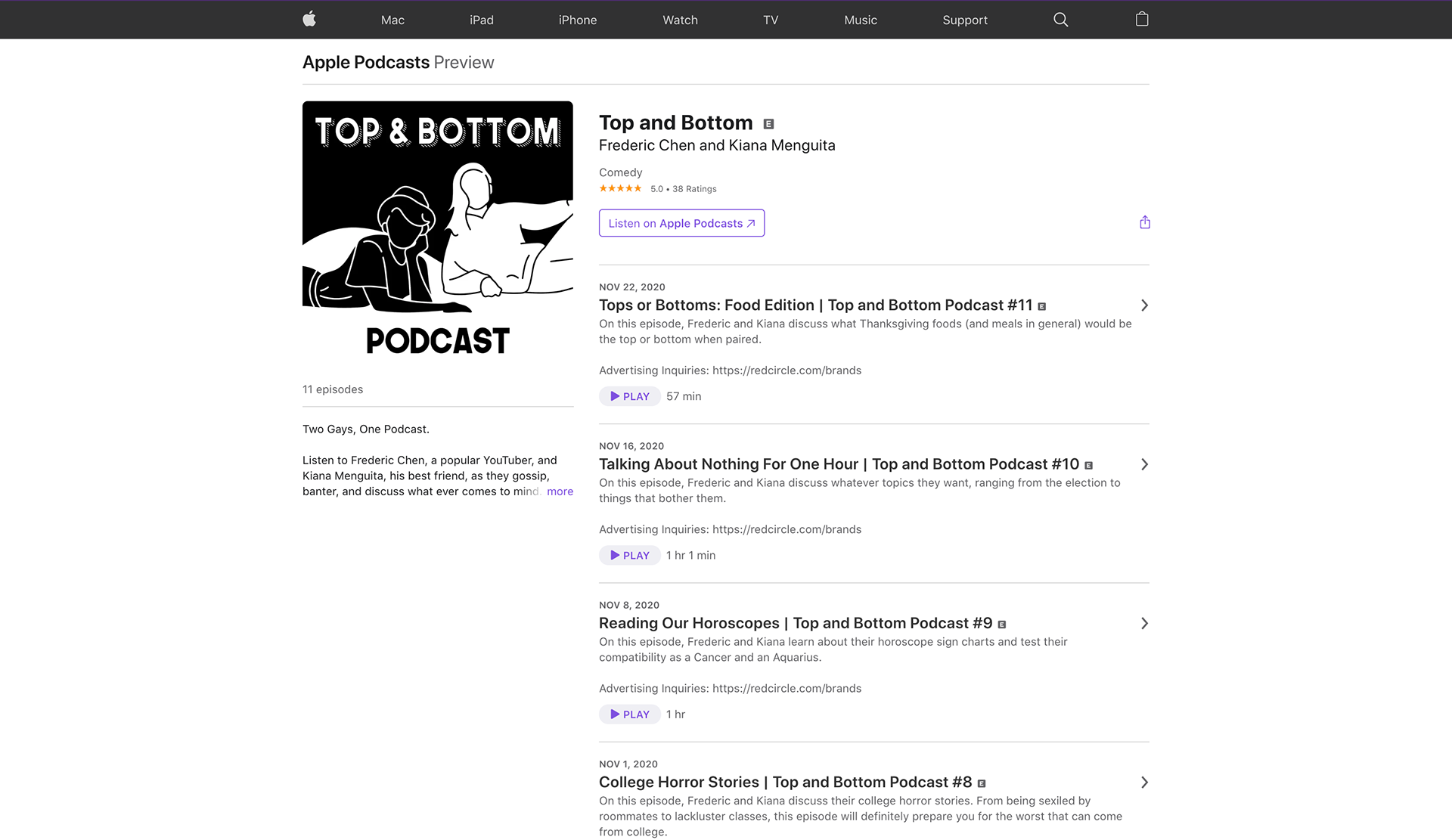
Task: Open the Mac menu item
Action: point(392,20)
